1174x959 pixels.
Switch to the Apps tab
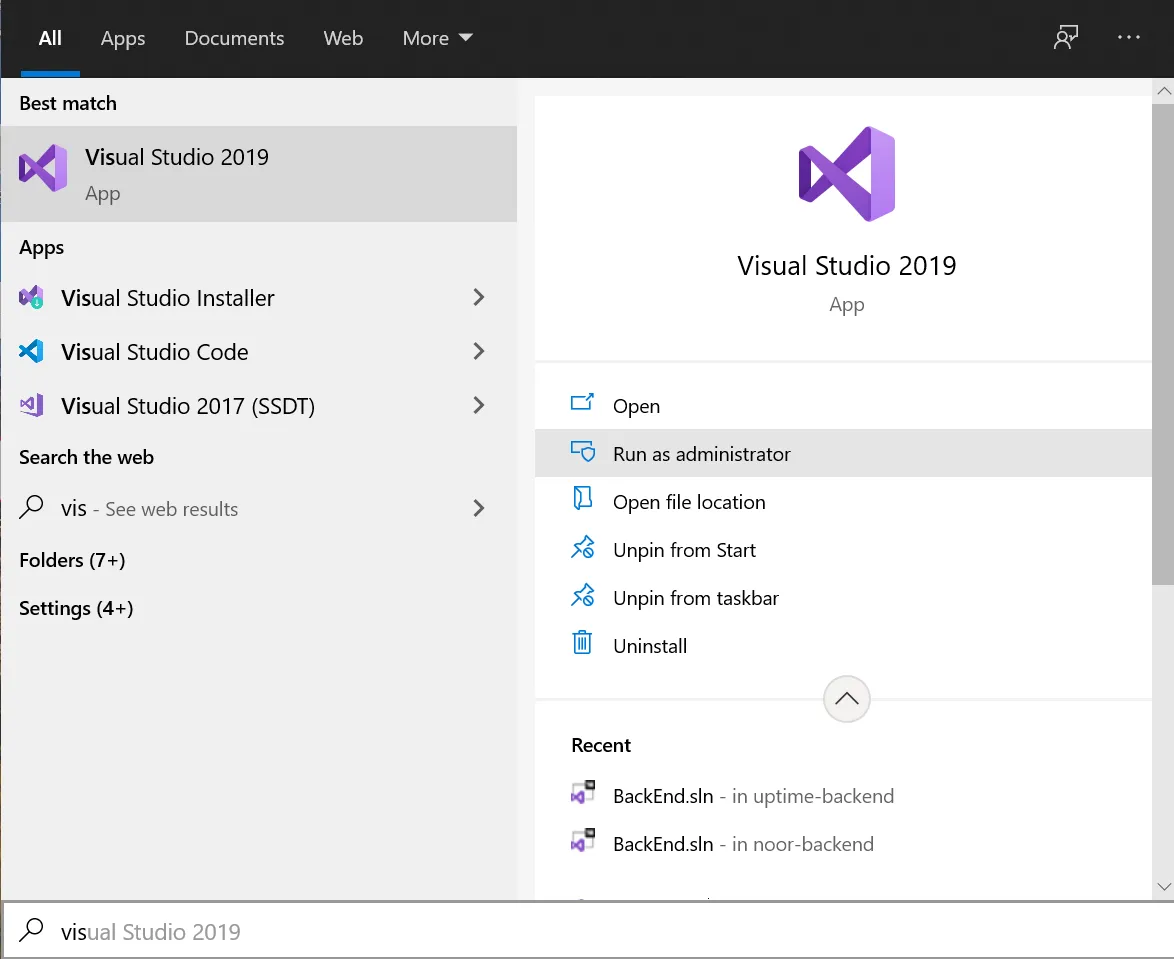[x=123, y=38]
